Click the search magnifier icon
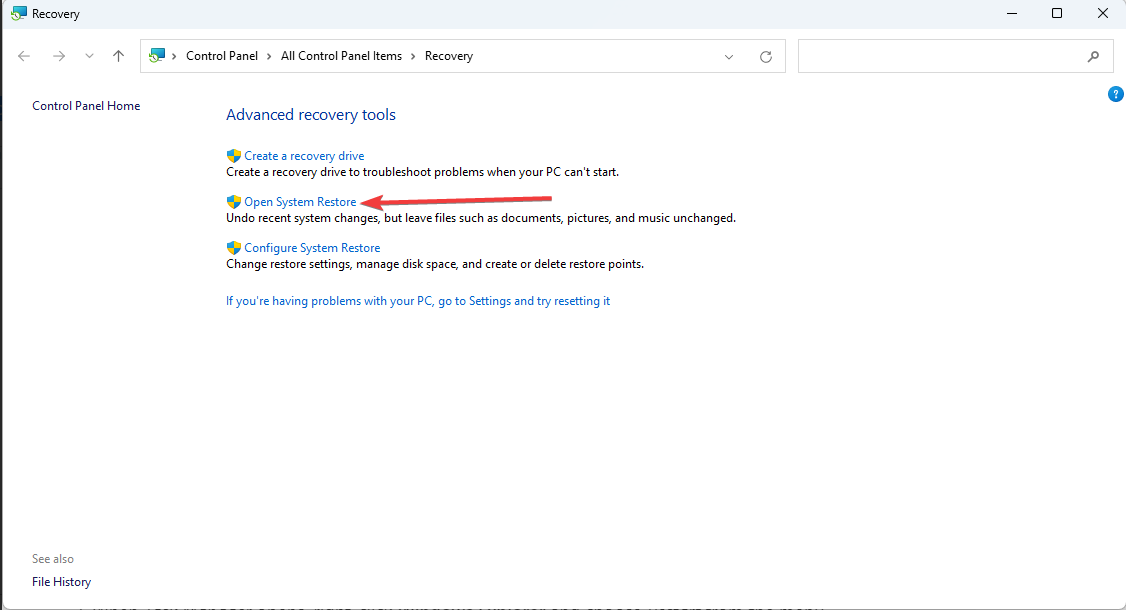 (1093, 57)
